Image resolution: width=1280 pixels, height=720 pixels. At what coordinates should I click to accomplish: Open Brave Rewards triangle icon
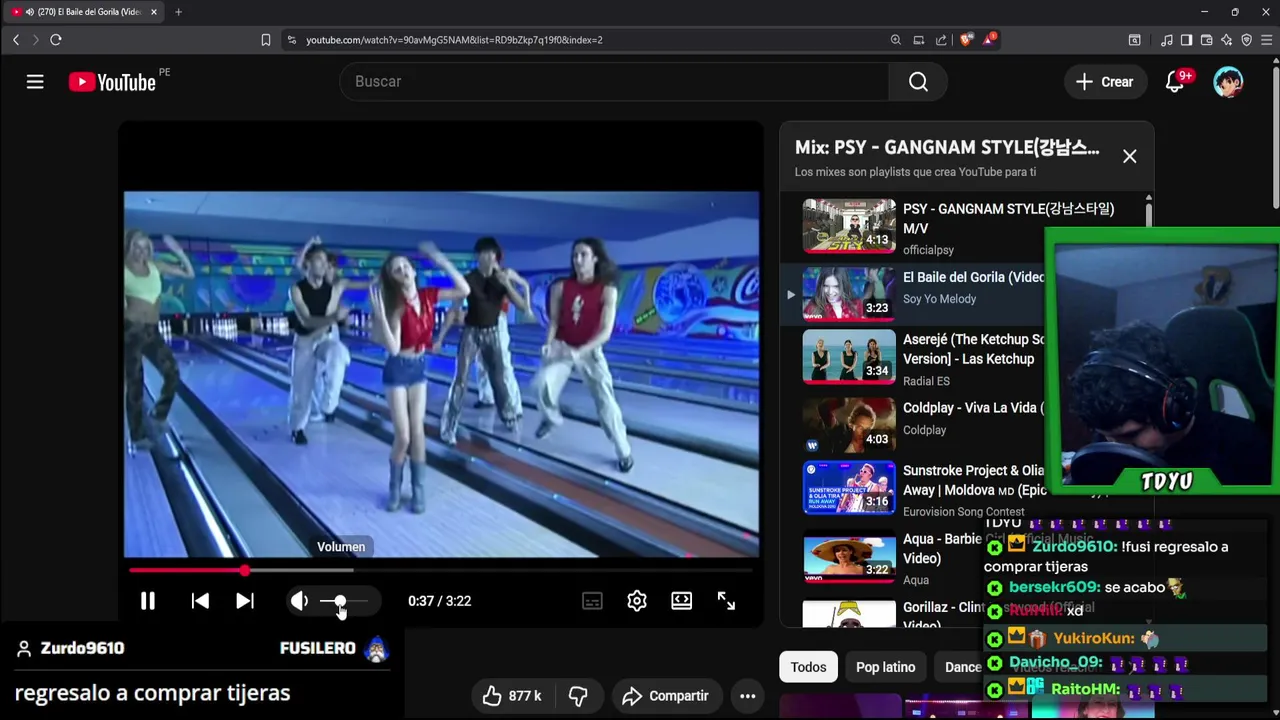coord(989,40)
